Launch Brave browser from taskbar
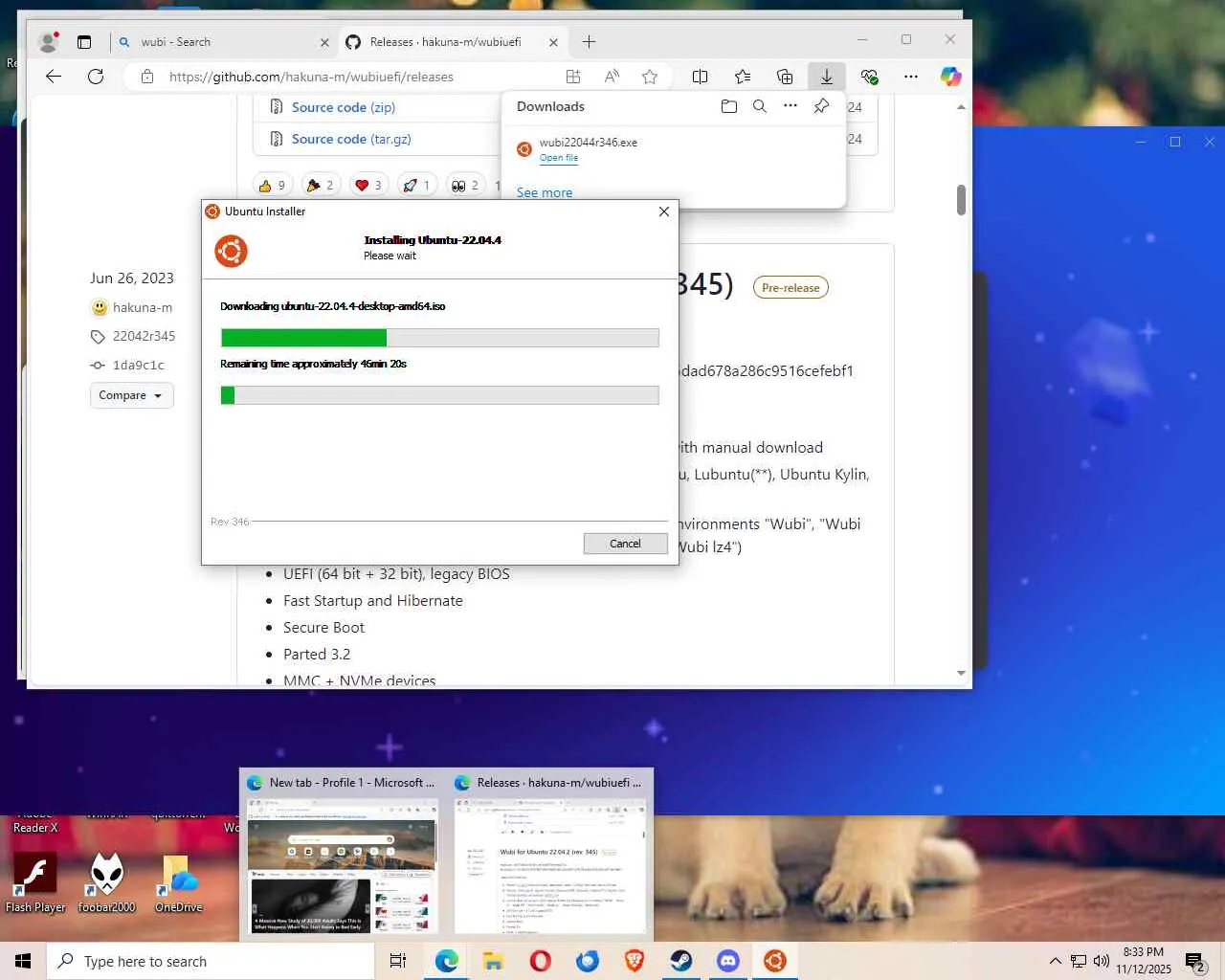This screenshot has width=1225, height=980. pyautogui.click(x=634, y=961)
